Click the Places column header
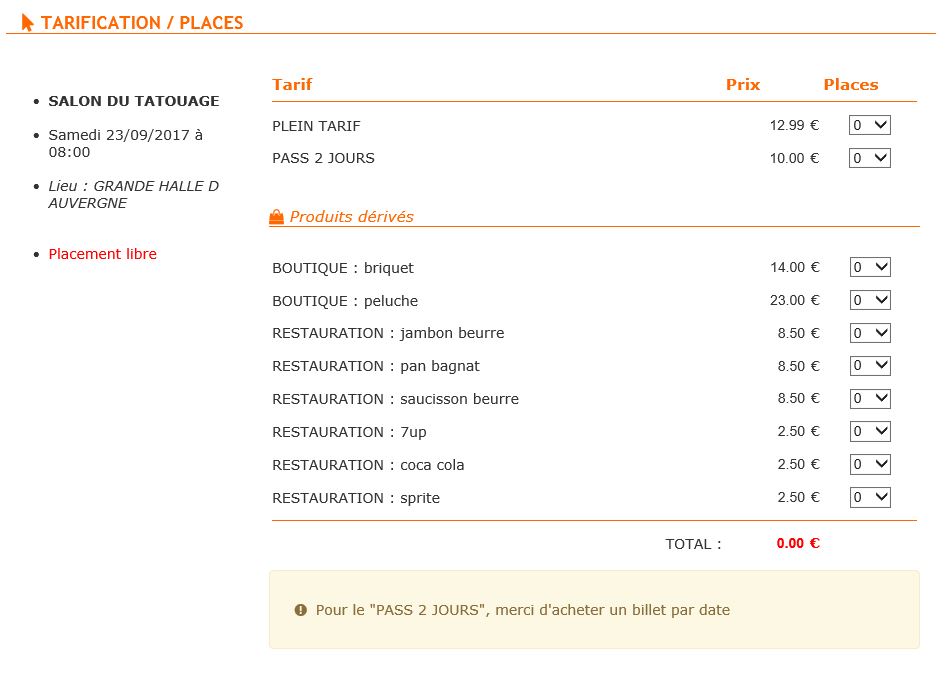 [851, 84]
